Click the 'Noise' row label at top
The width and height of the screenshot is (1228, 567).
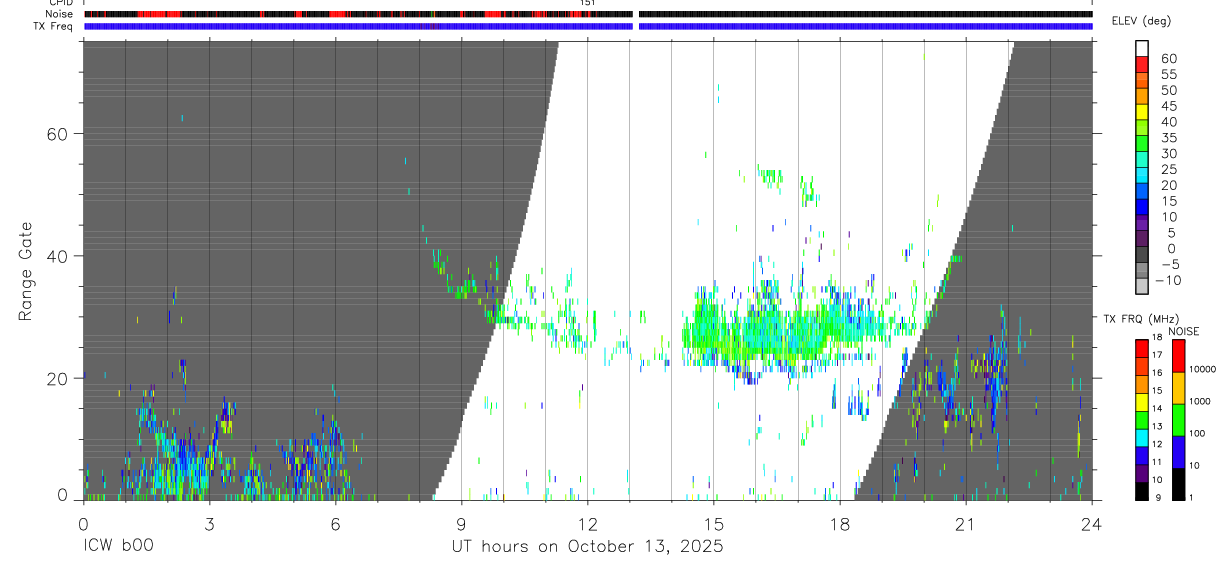59,14
